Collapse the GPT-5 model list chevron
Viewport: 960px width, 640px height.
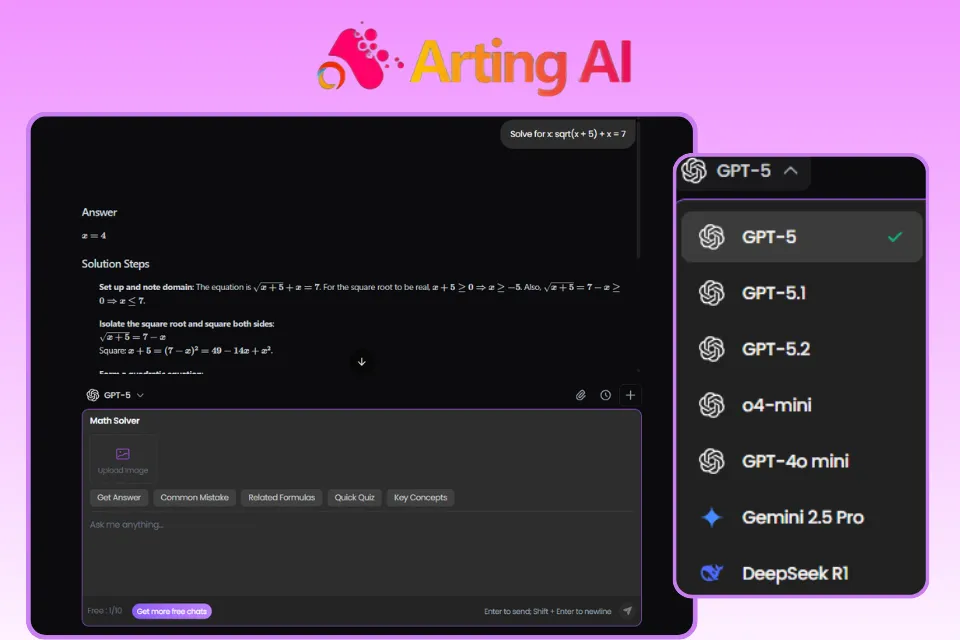click(x=790, y=170)
